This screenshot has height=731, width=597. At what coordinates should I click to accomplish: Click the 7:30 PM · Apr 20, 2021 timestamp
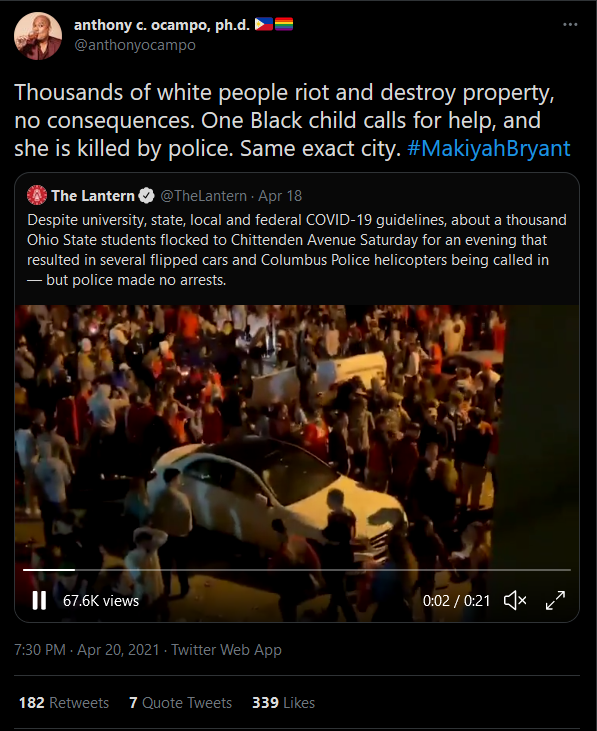(x=87, y=650)
